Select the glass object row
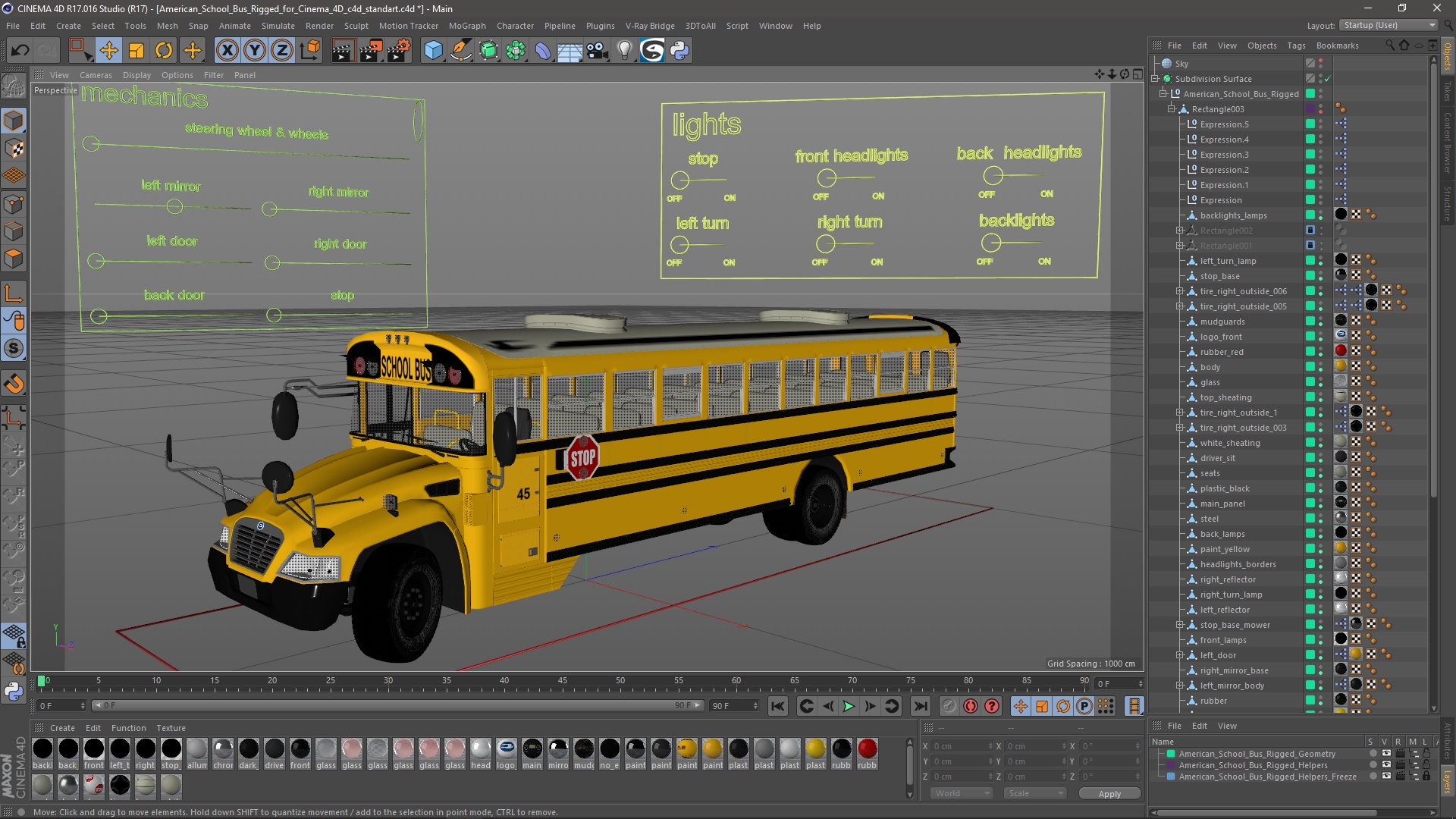 point(1210,382)
